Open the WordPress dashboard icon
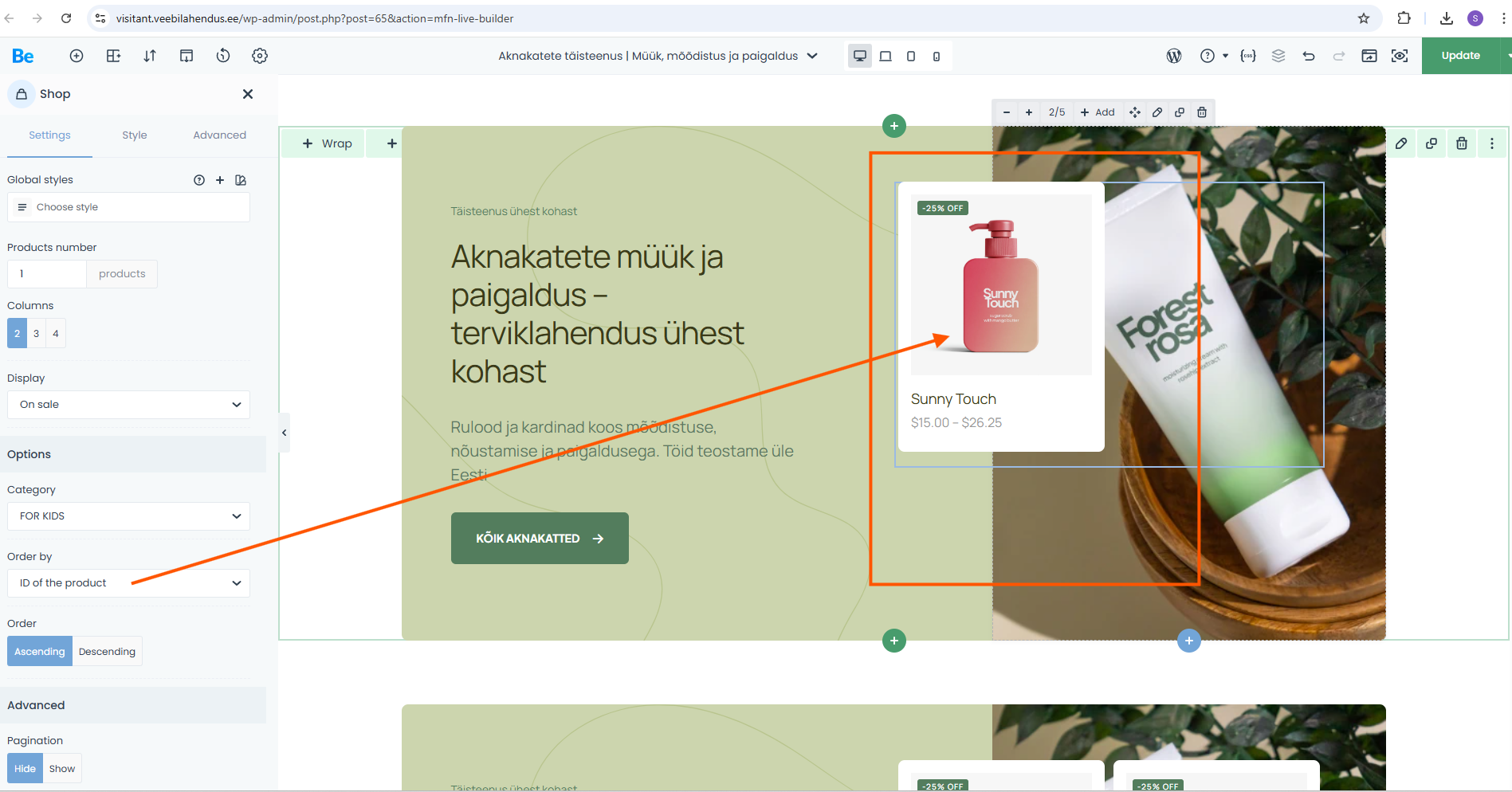 (1174, 56)
